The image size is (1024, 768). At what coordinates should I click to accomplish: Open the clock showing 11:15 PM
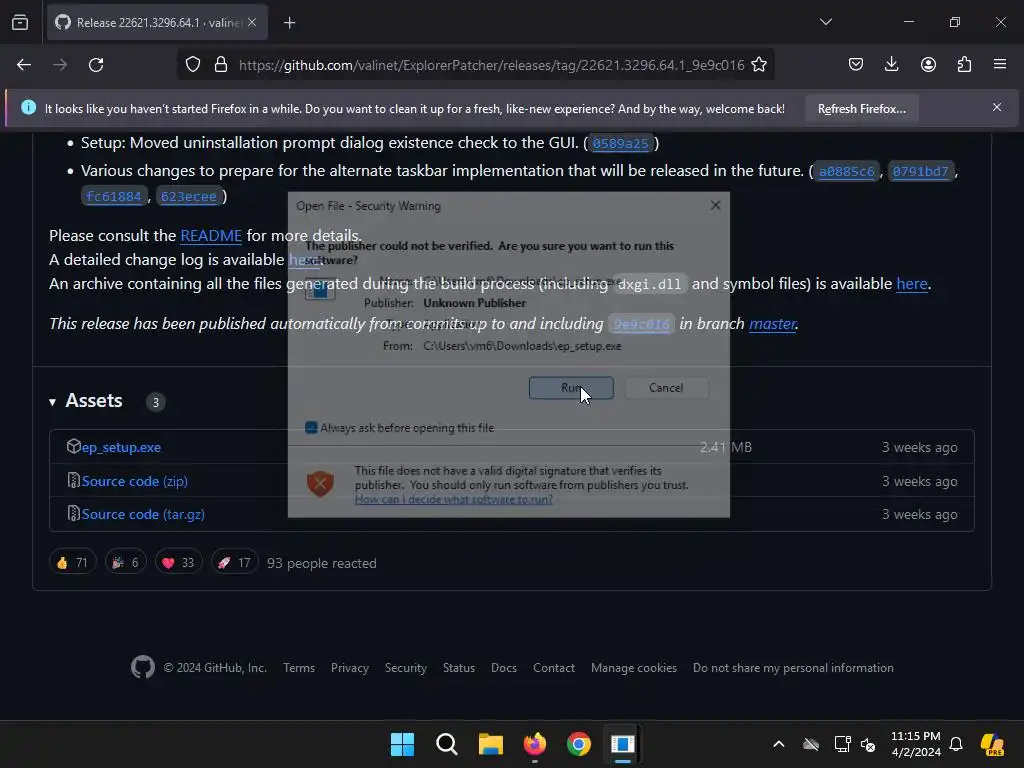tap(916, 744)
